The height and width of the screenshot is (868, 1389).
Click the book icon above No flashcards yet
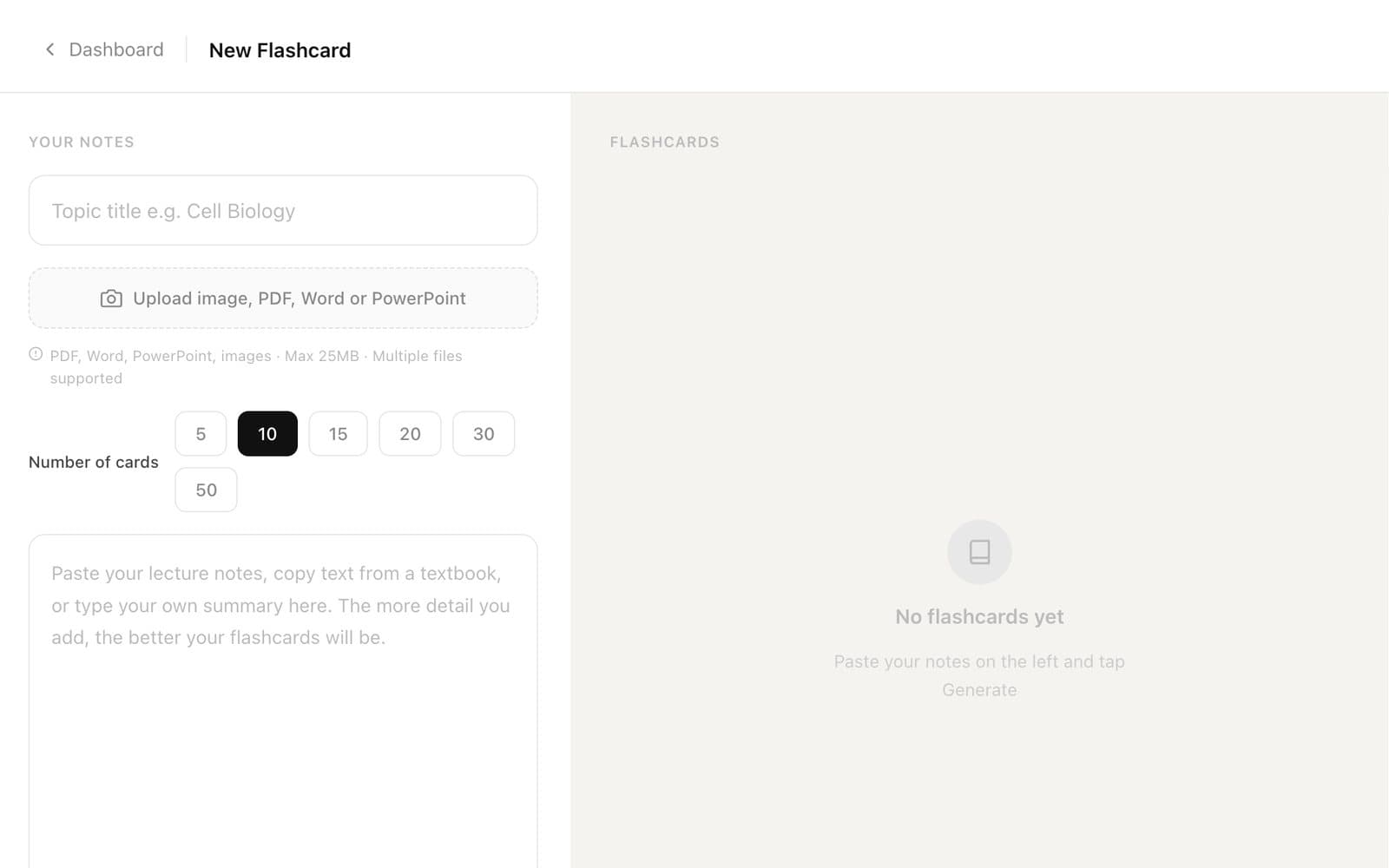pyautogui.click(x=979, y=552)
